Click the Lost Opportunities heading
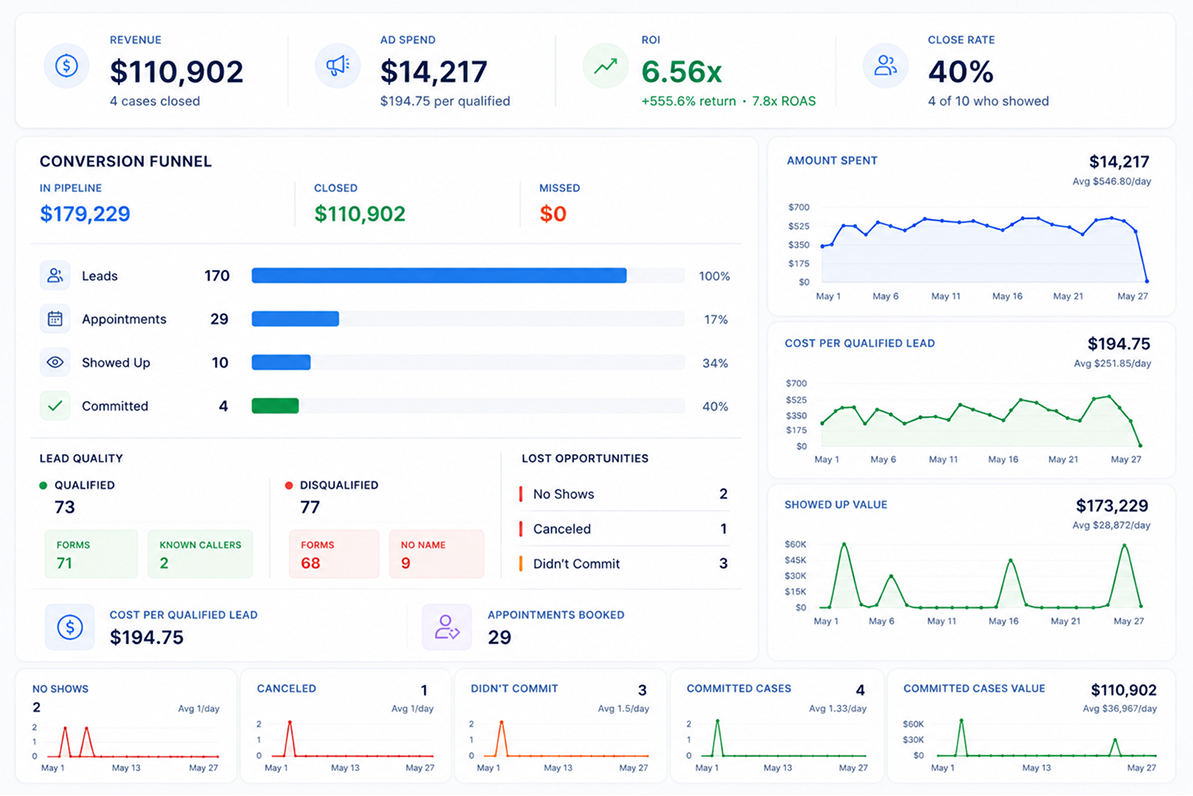The height and width of the screenshot is (796, 1193). click(585, 458)
